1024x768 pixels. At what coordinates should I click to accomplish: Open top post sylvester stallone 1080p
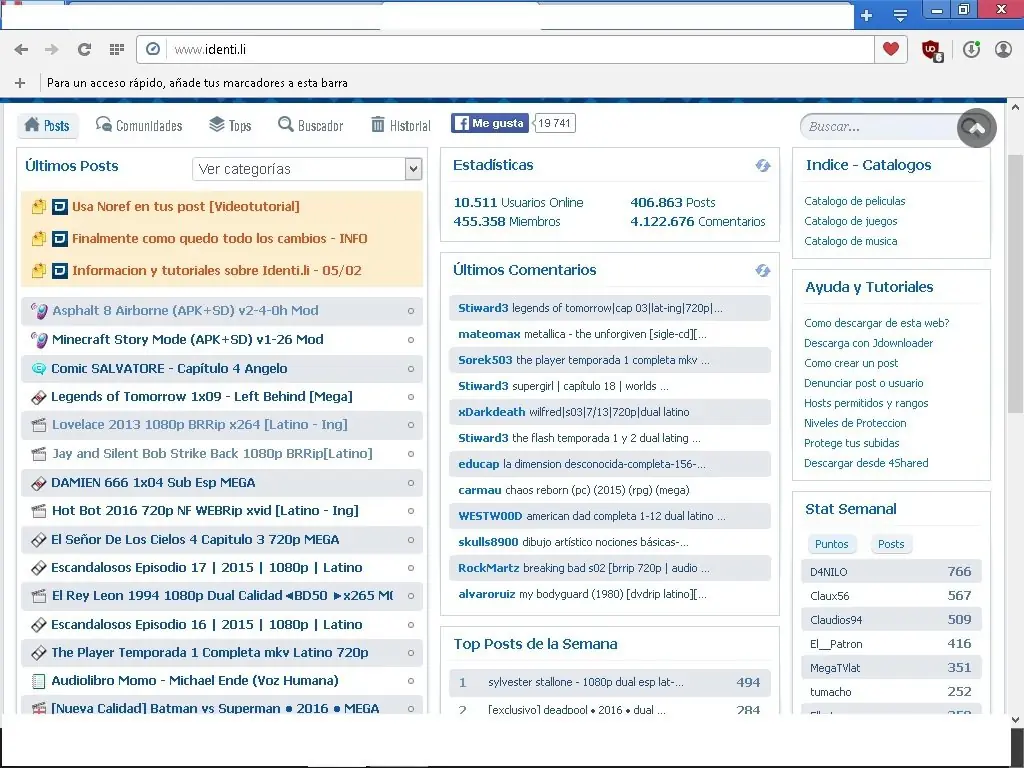point(586,682)
